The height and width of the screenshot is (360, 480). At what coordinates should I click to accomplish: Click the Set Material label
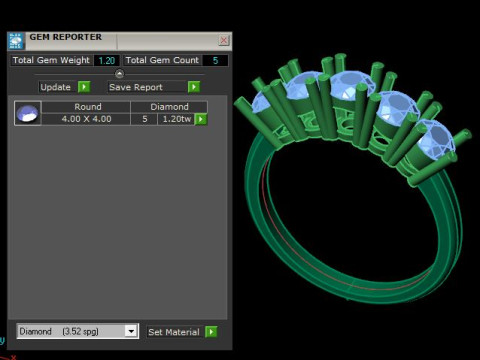pyautogui.click(x=174, y=332)
